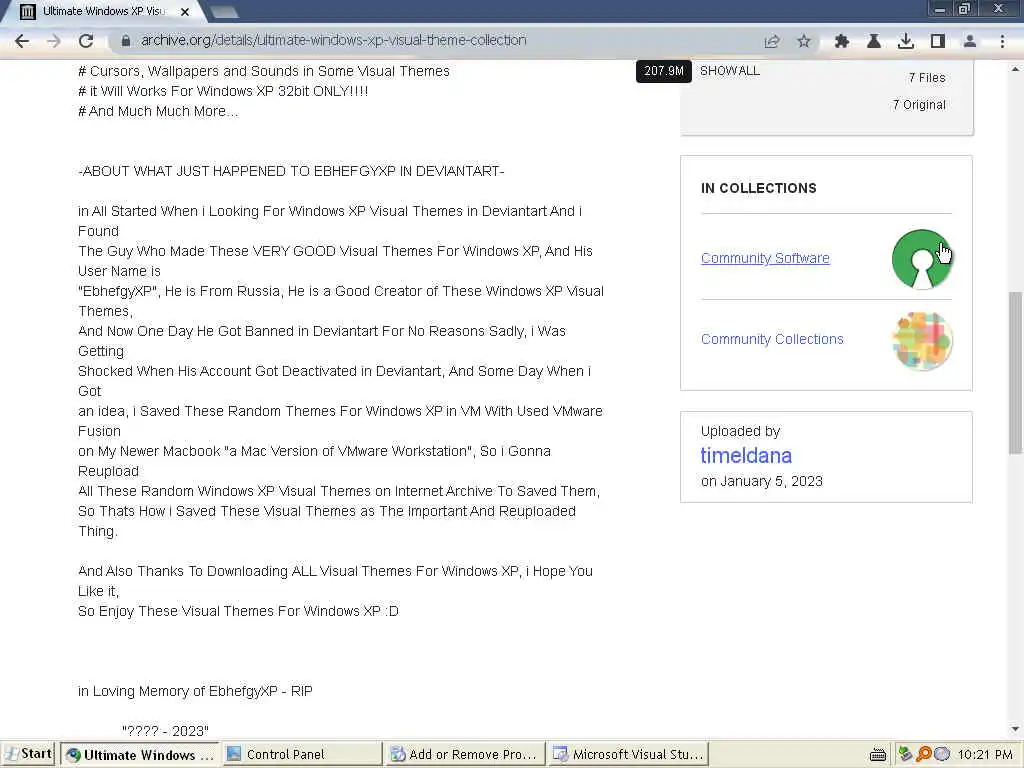Viewport: 1024px width, 768px height.
Task: Bookmark page with the star icon
Action: pos(804,41)
